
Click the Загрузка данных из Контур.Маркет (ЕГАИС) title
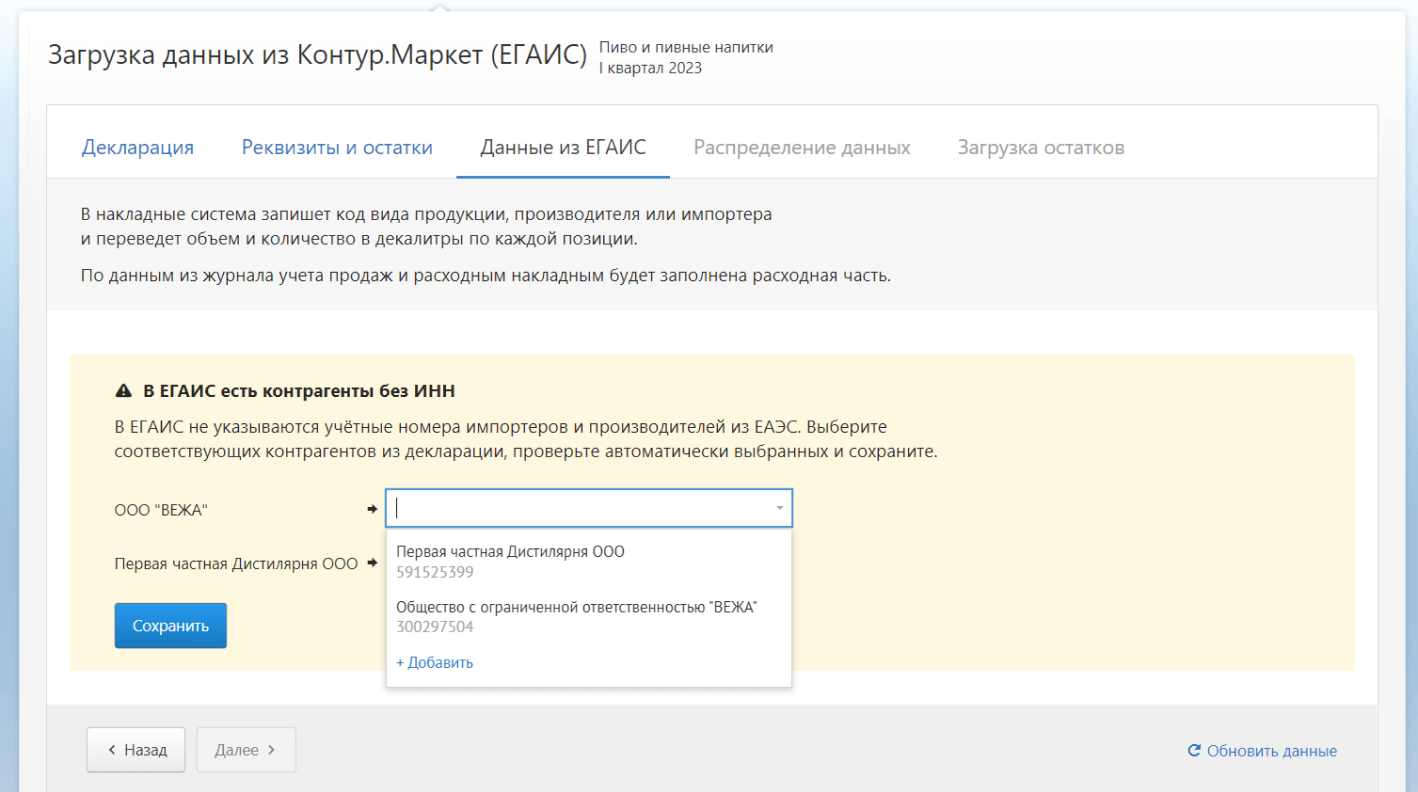[317, 55]
